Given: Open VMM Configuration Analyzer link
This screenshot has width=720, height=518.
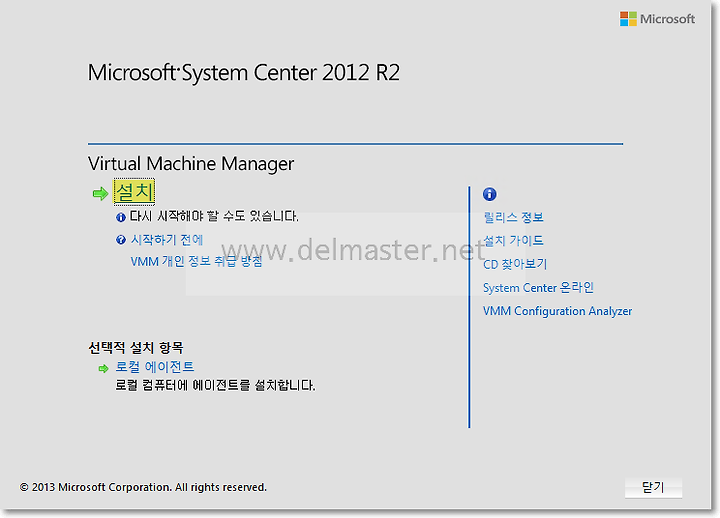Looking at the screenshot, I should [x=557, y=311].
